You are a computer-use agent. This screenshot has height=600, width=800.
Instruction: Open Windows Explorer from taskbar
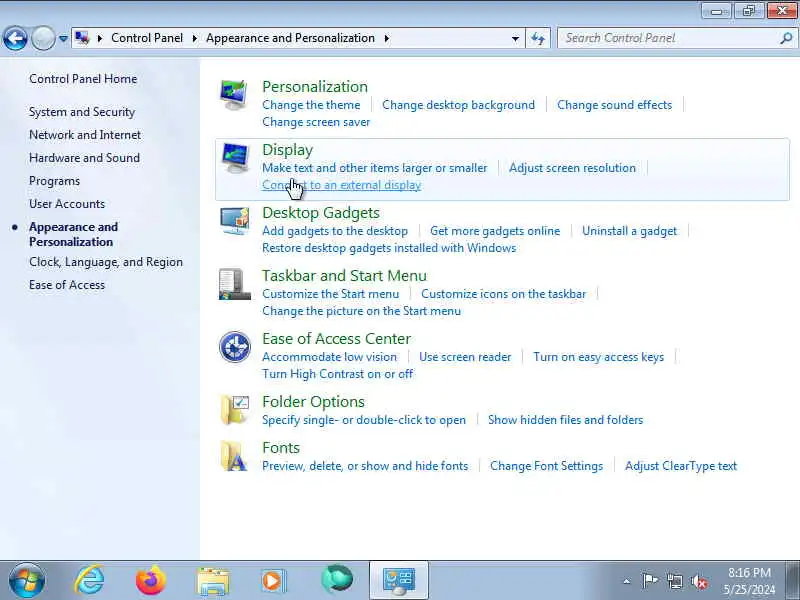(x=213, y=581)
